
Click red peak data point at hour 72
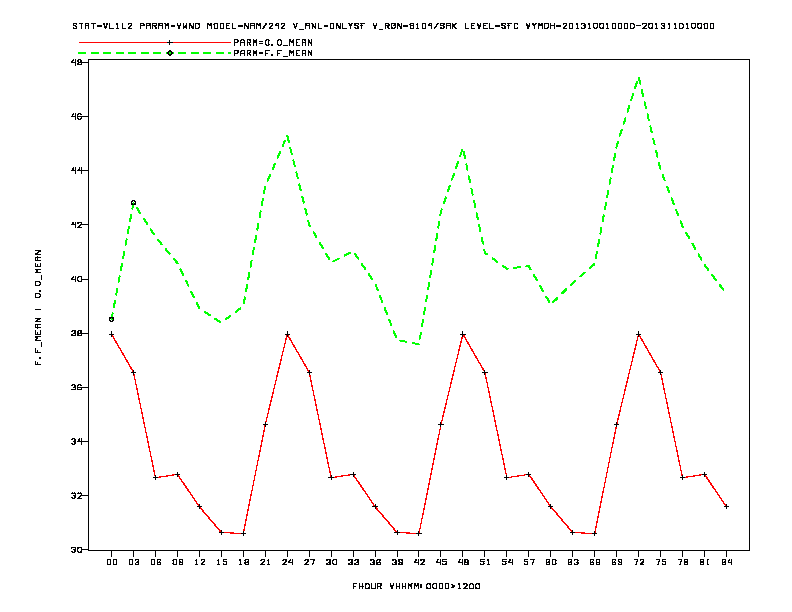tap(638, 334)
